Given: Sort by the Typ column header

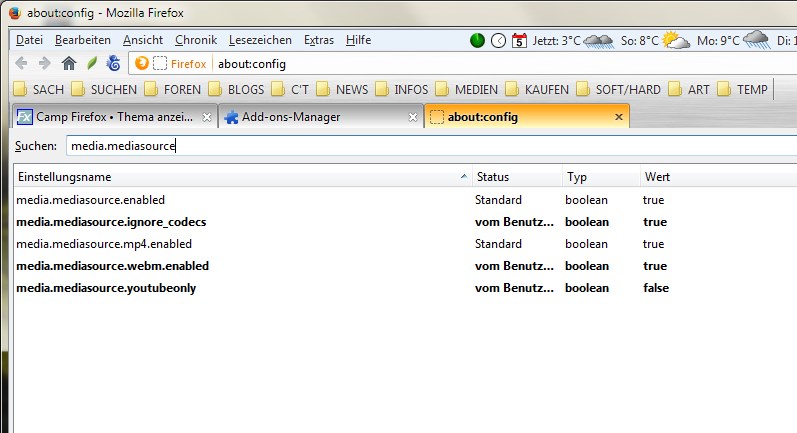Looking at the screenshot, I should click(x=601, y=177).
